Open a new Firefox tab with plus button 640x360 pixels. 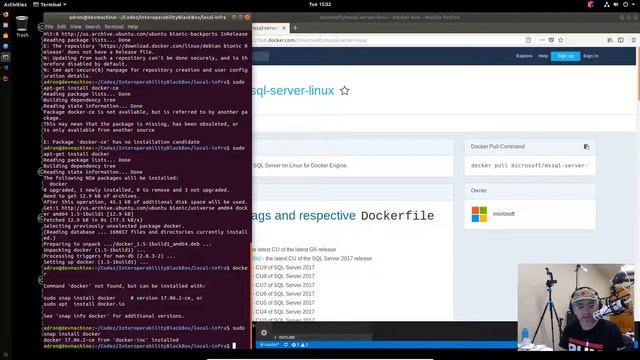[295, 28]
